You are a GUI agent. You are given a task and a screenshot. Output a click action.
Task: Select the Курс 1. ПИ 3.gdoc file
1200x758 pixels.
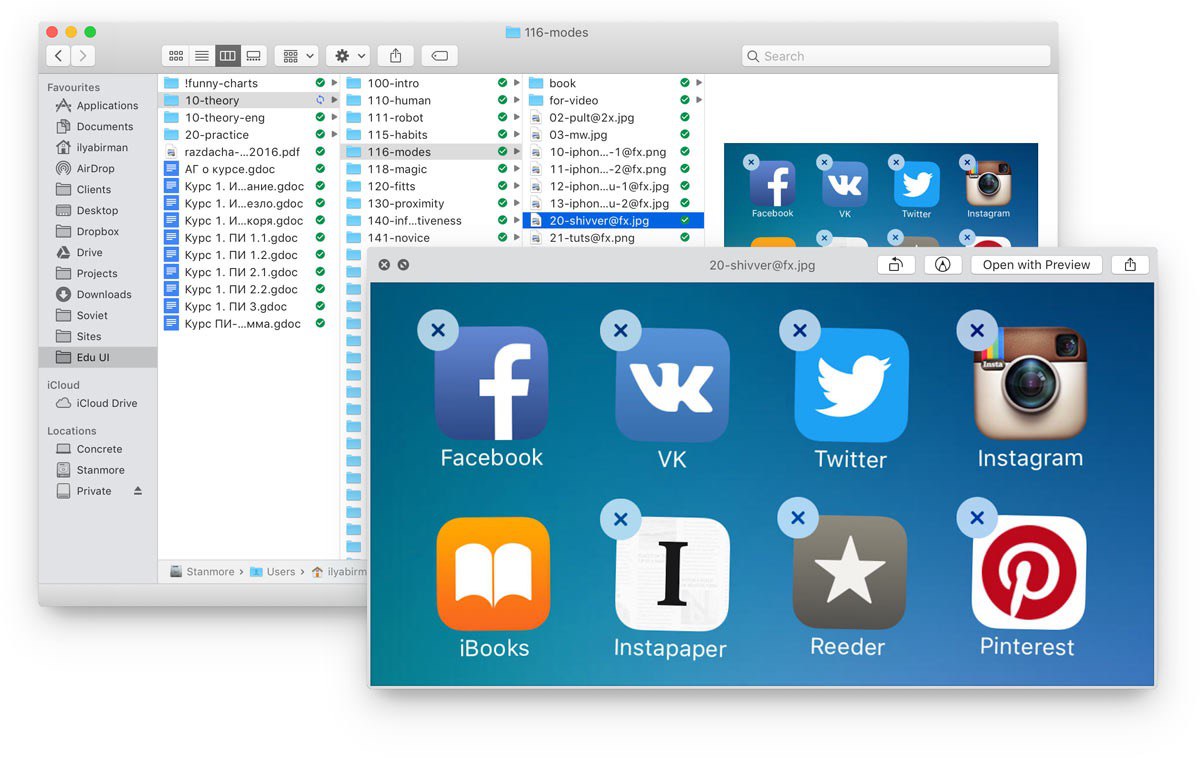coord(249,306)
